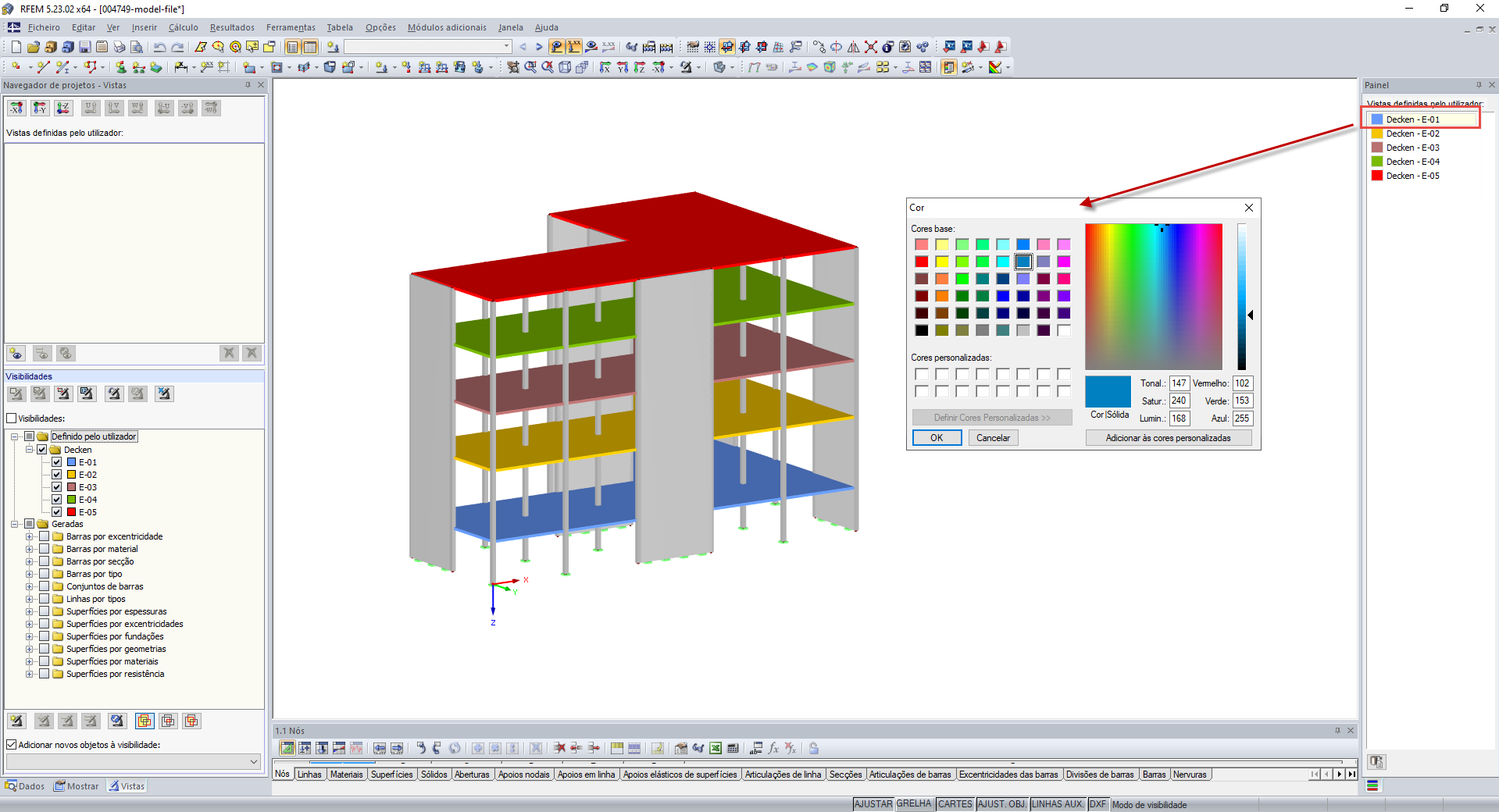
Task: Toggle the results panel icon
Action: [x=948, y=67]
